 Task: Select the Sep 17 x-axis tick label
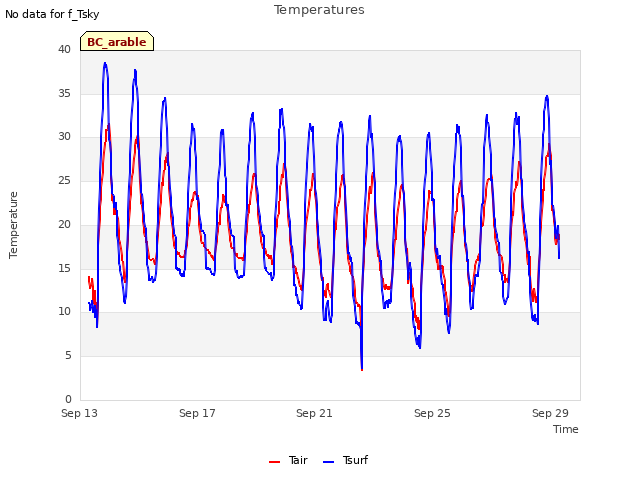[x=197, y=413]
